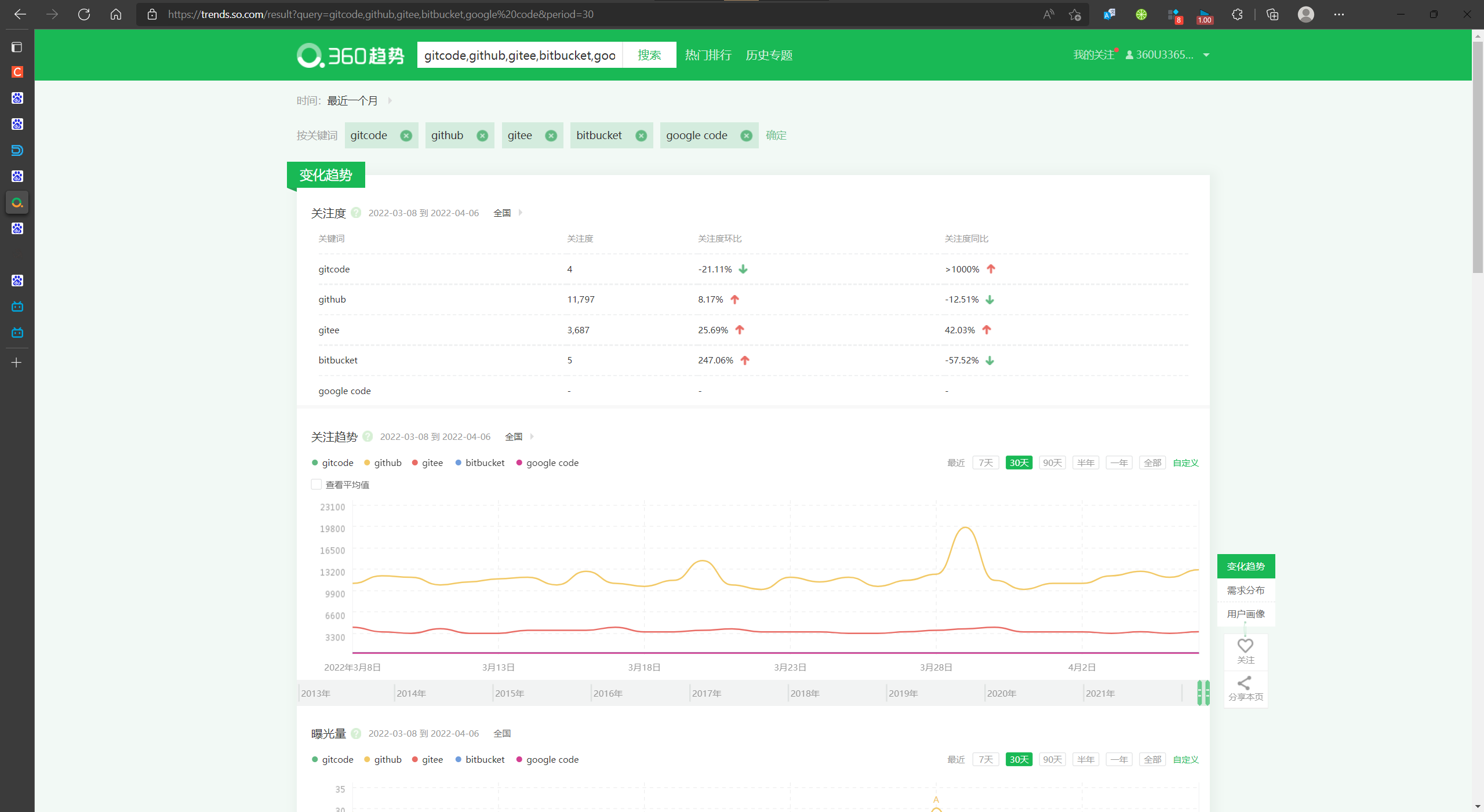
Task: Open the 热门排行 menu item
Action: pyautogui.click(x=708, y=55)
